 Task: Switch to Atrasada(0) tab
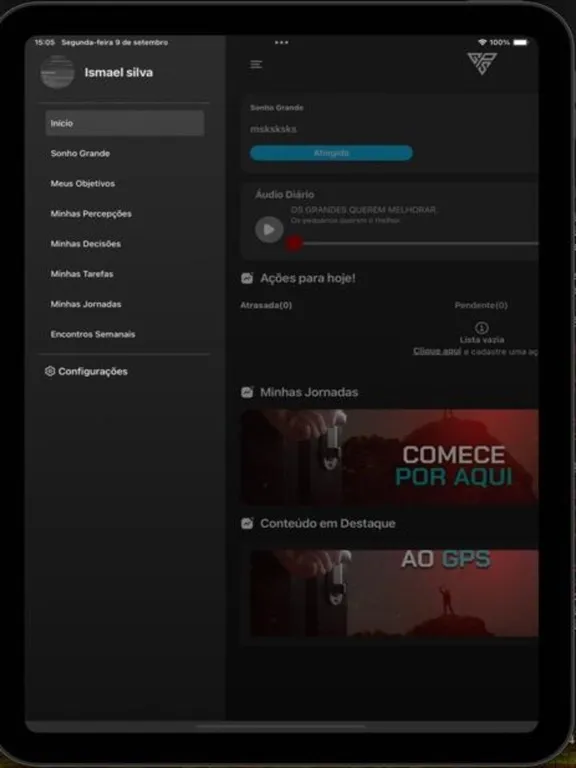[266, 305]
